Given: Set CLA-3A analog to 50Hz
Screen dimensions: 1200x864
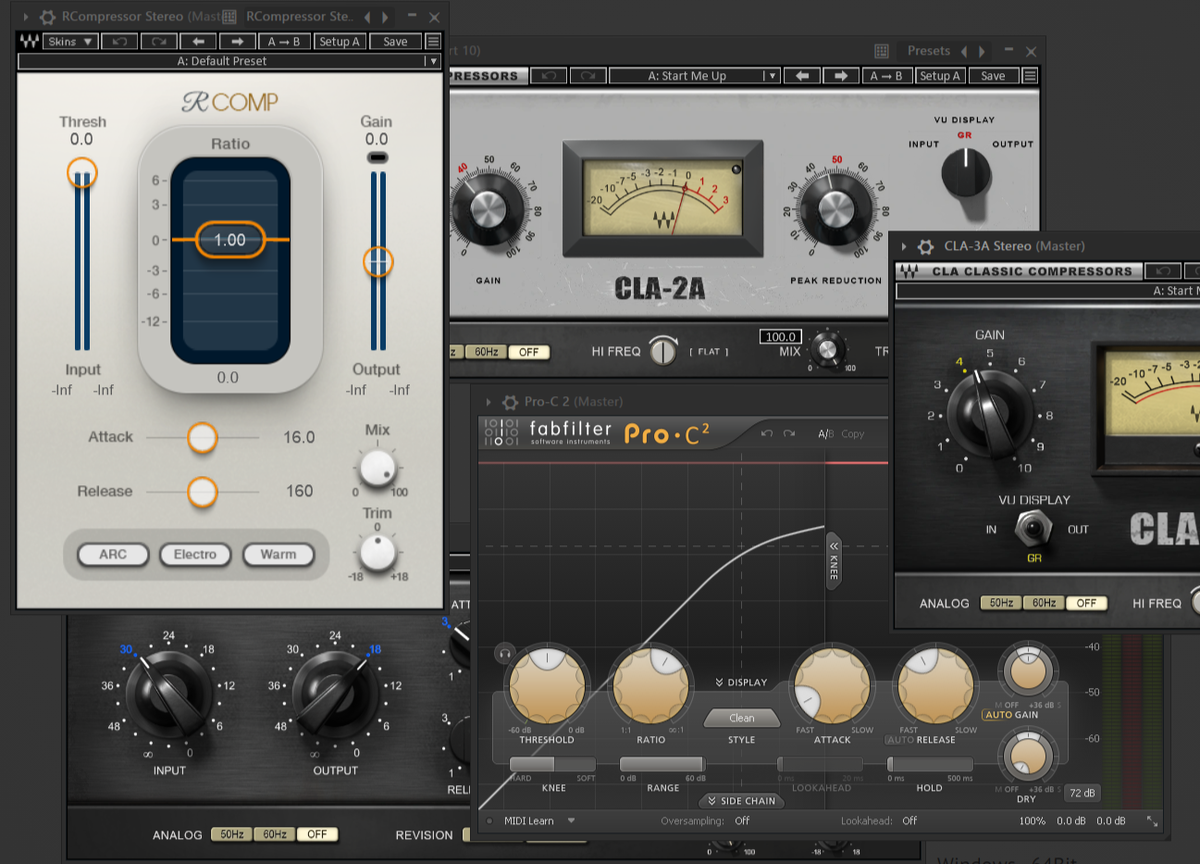Looking at the screenshot, I should click(1001, 603).
